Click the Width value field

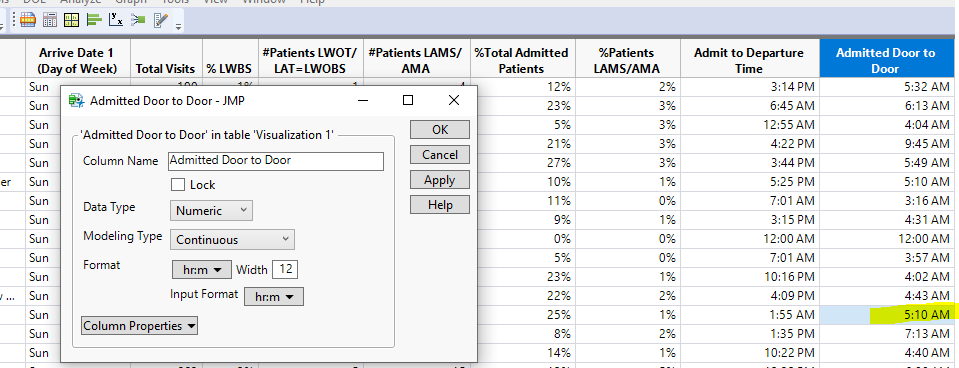point(285,270)
